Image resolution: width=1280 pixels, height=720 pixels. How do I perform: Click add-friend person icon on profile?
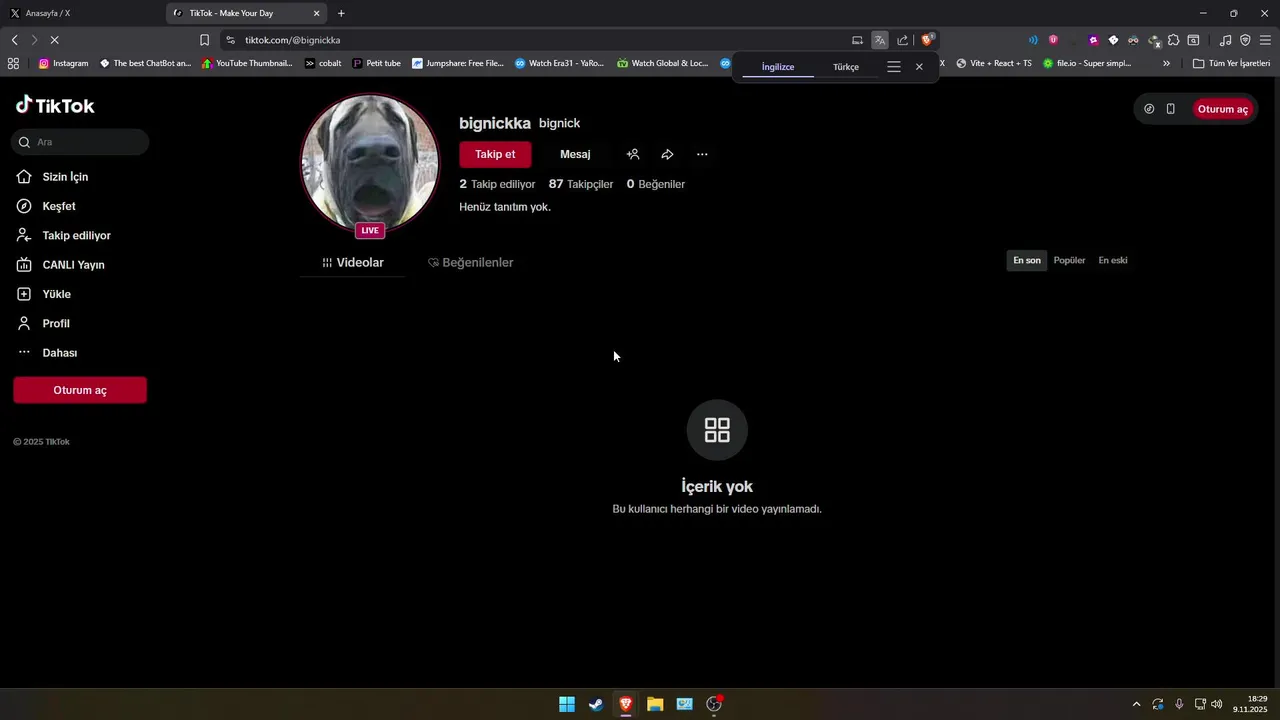633,154
